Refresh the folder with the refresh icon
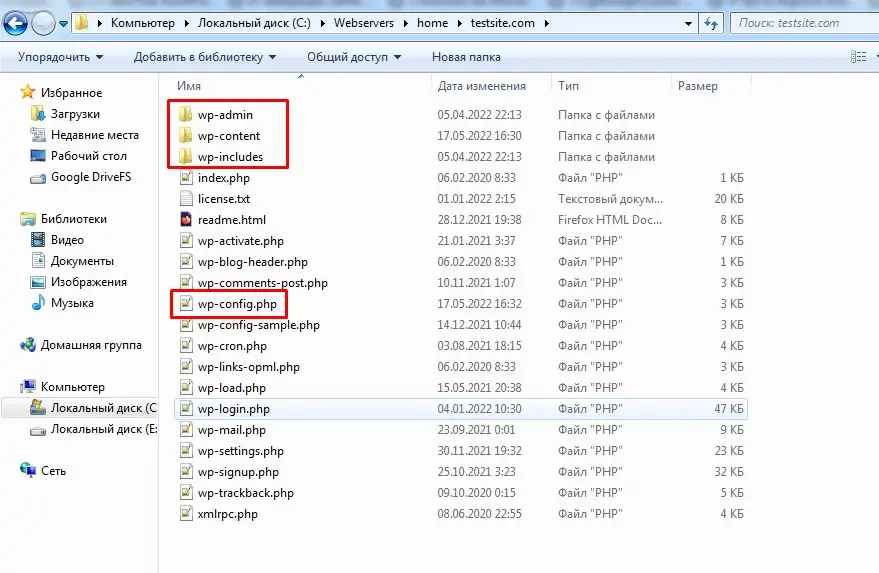 click(x=711, y=24)
